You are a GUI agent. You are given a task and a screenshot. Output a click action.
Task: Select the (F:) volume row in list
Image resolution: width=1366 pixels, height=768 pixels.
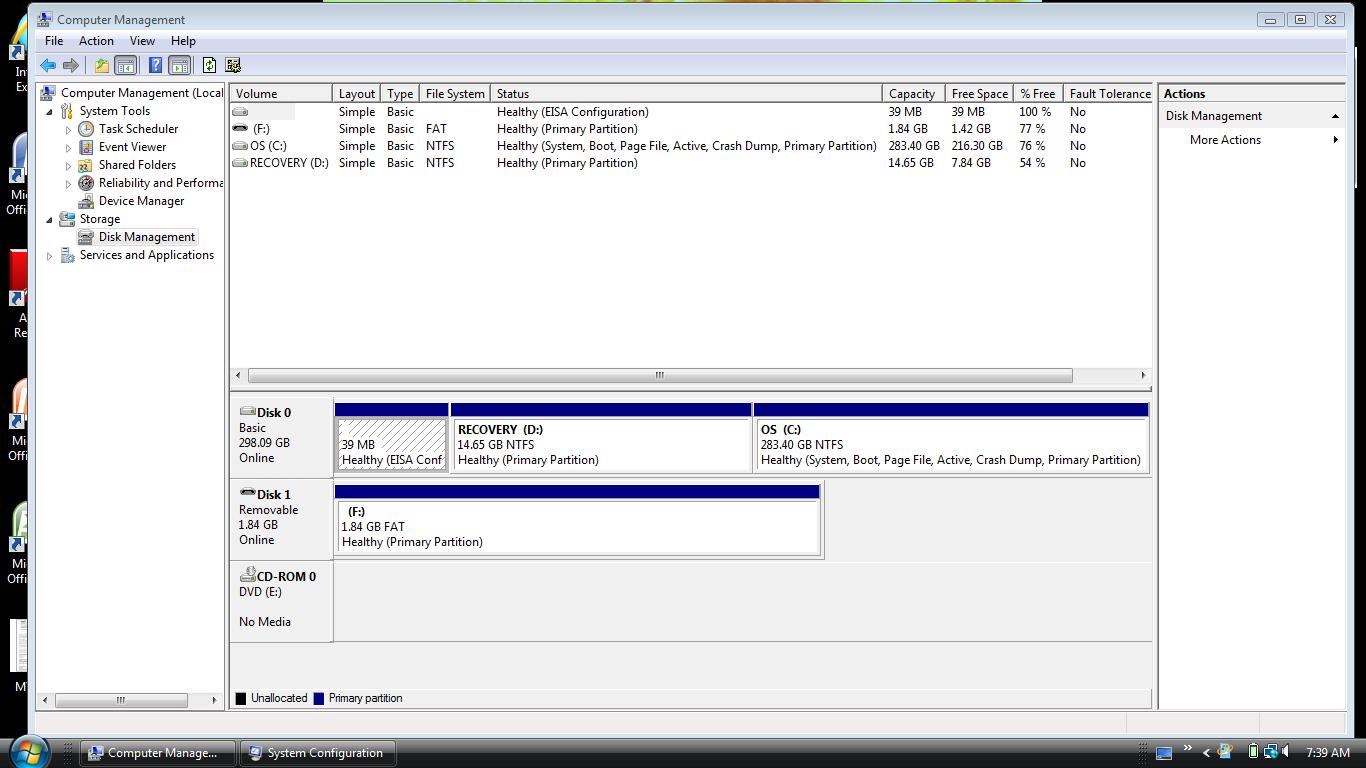pos(691,129)
